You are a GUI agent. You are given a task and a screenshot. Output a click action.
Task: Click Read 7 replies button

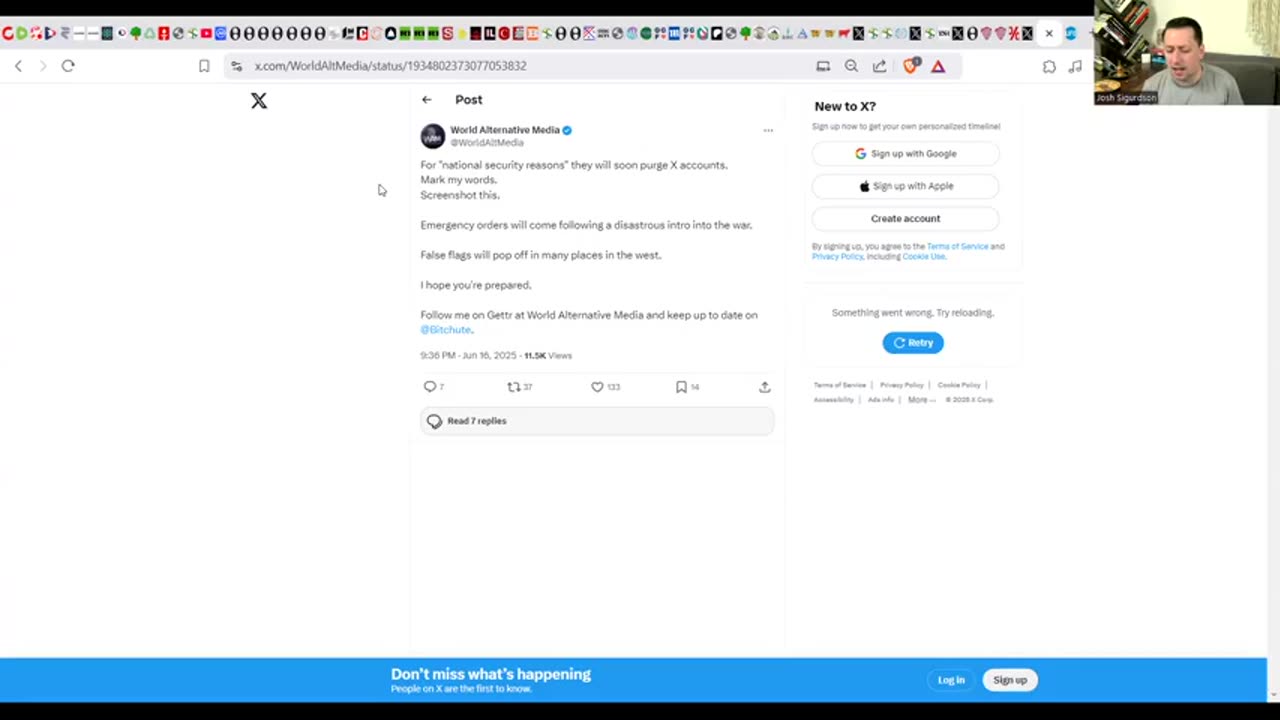[x=597, y=421]
